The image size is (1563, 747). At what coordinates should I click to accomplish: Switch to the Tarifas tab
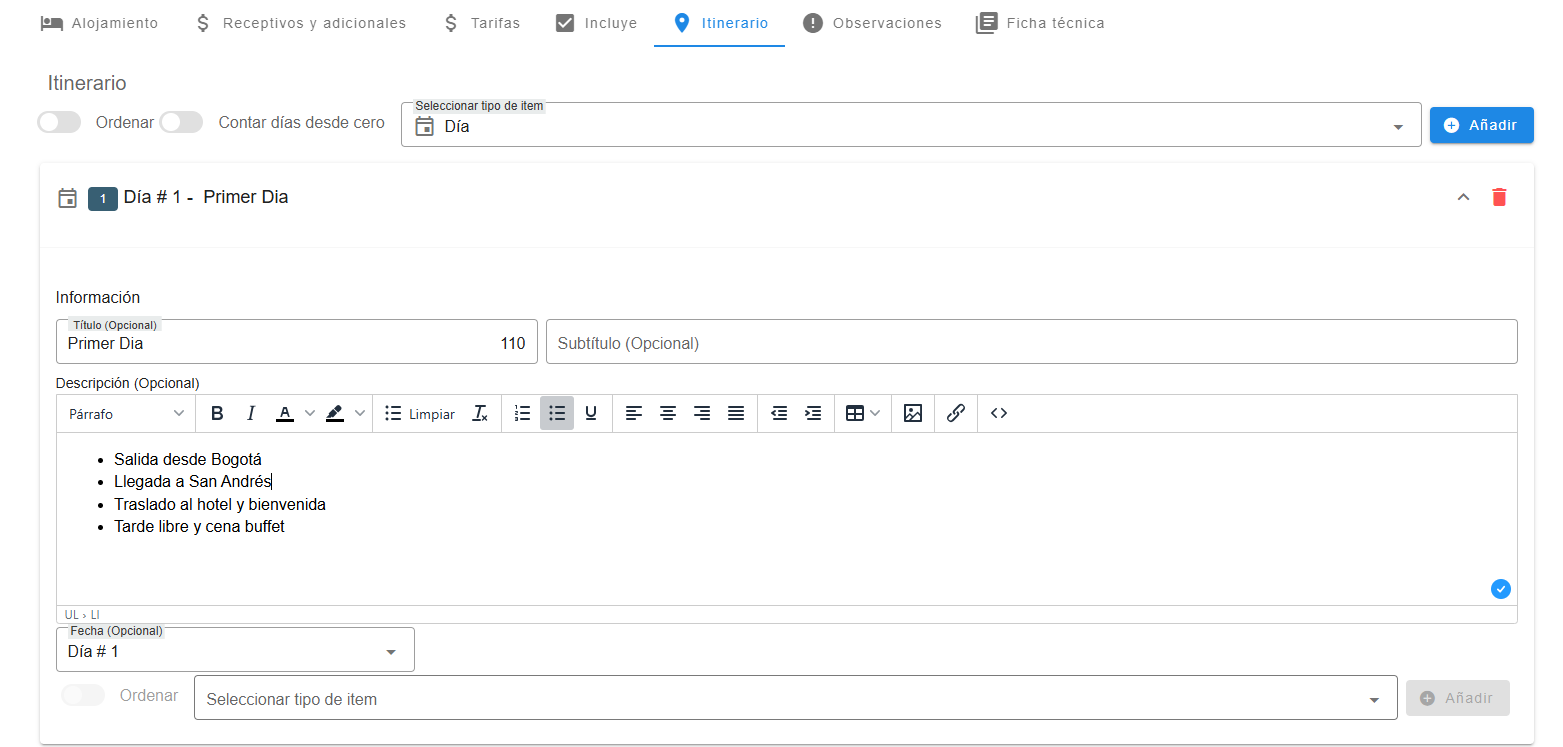481,23
